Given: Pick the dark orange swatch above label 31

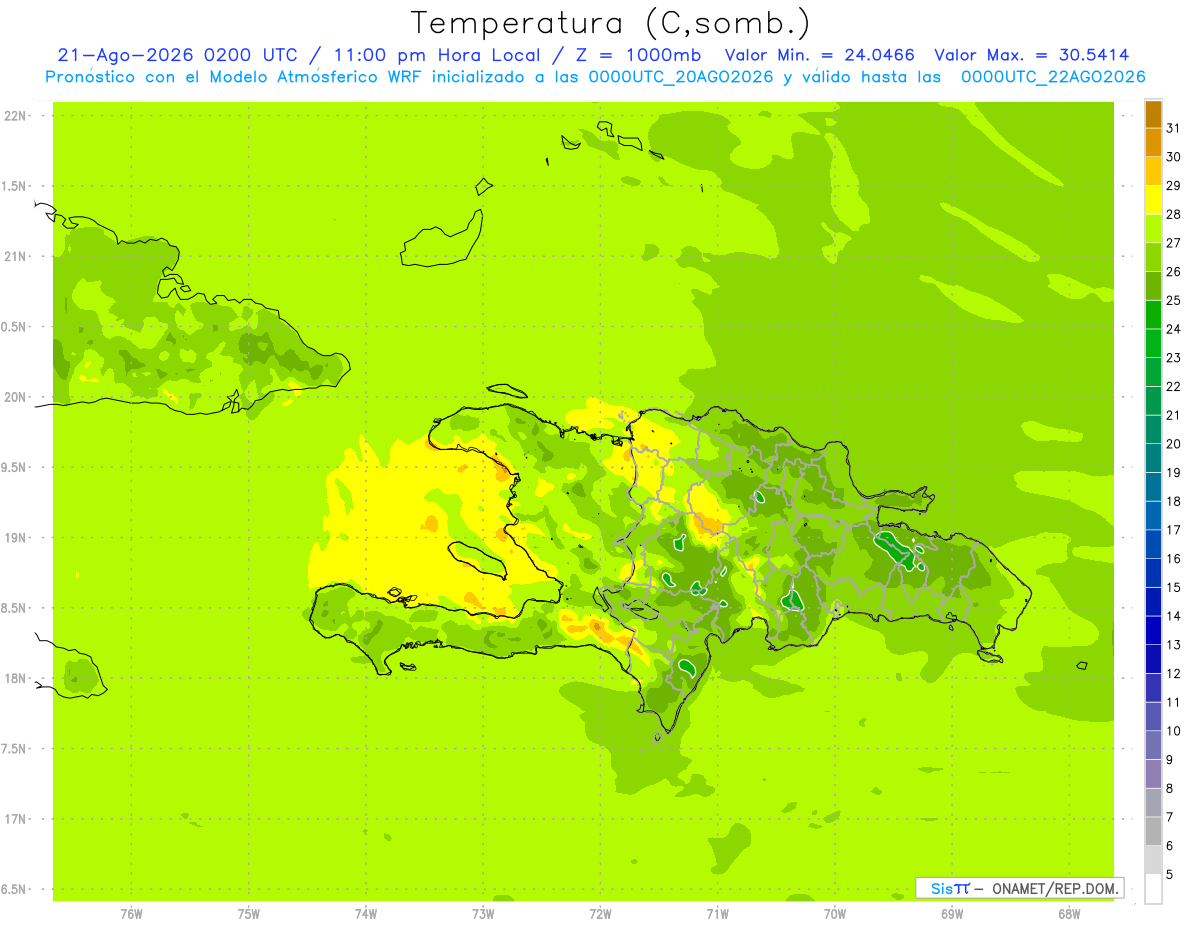Looking at the screenshot, I should tap(1153, 114).
